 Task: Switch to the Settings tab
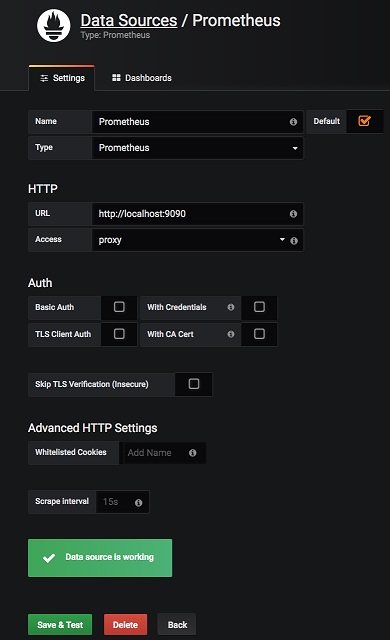tap(62, 78)
